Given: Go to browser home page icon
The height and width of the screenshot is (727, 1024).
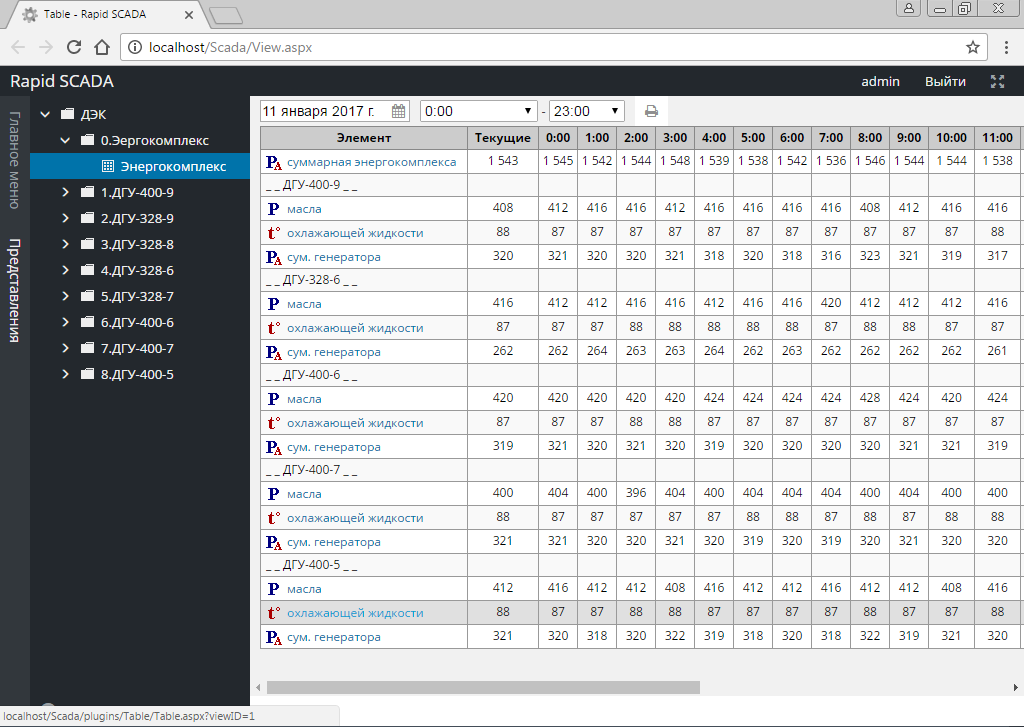Looking at the screenshot, I should click(x=102, y=47).
